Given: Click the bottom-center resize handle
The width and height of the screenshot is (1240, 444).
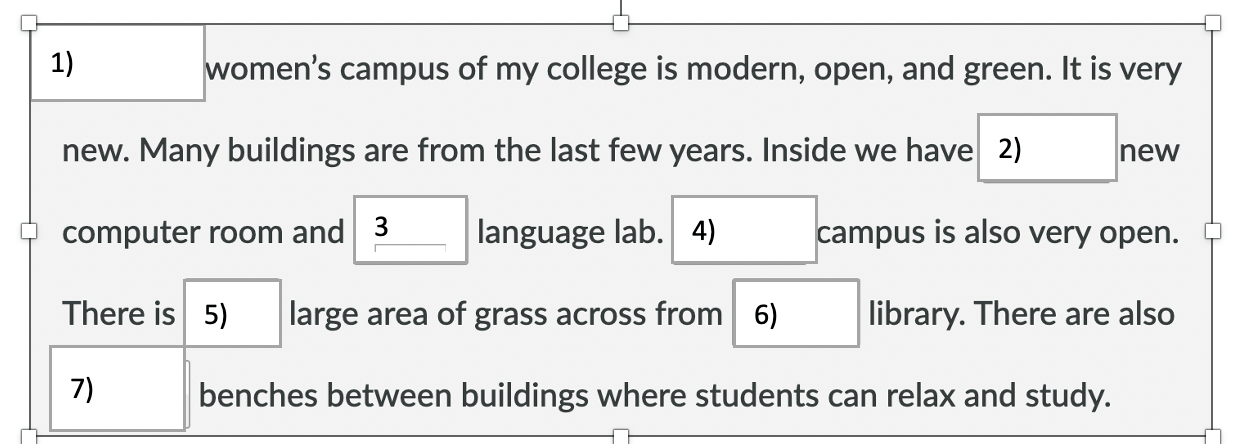Looking at the screenshot, I should (621, 437).
